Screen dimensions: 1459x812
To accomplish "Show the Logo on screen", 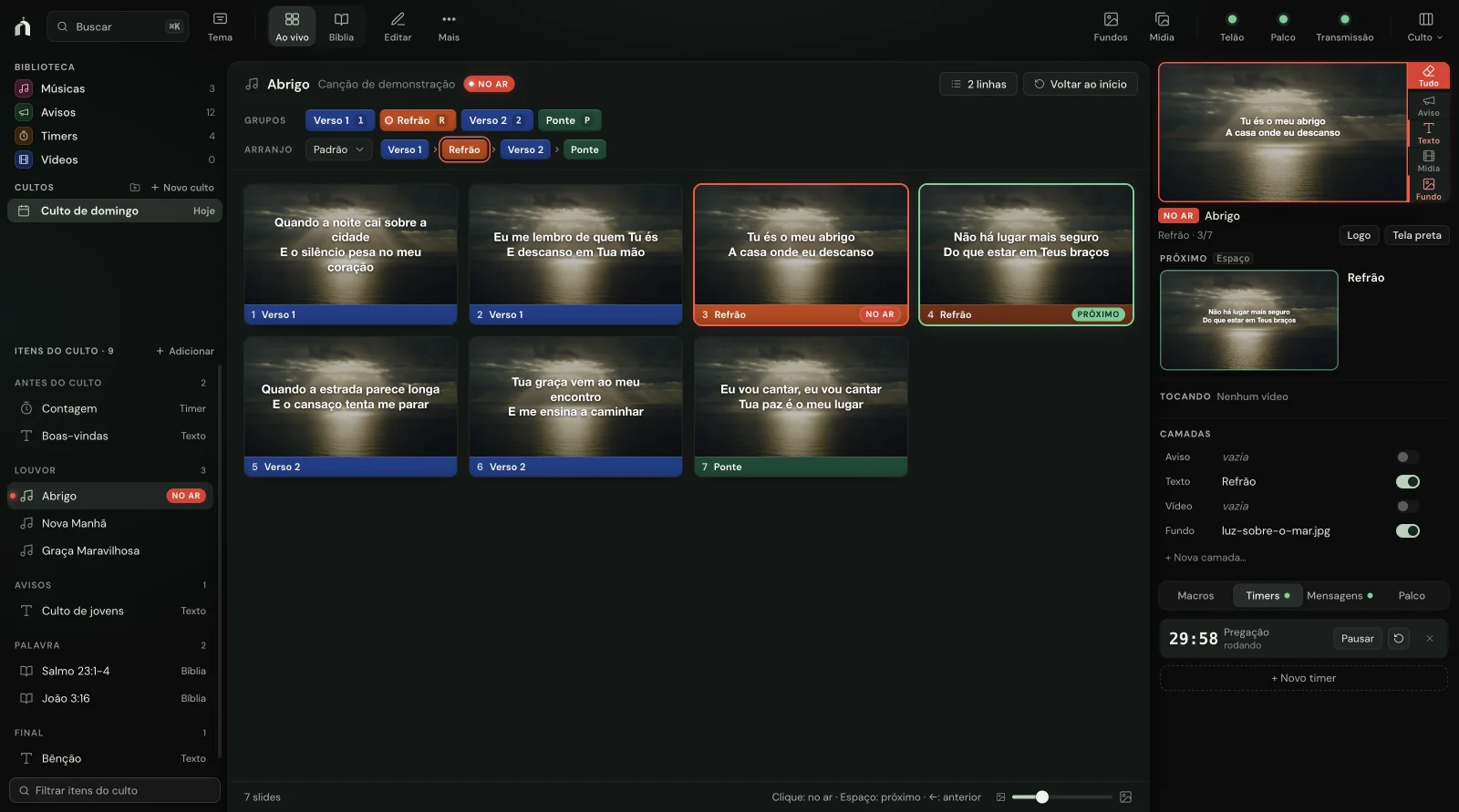I will (x=1359, y=235).
